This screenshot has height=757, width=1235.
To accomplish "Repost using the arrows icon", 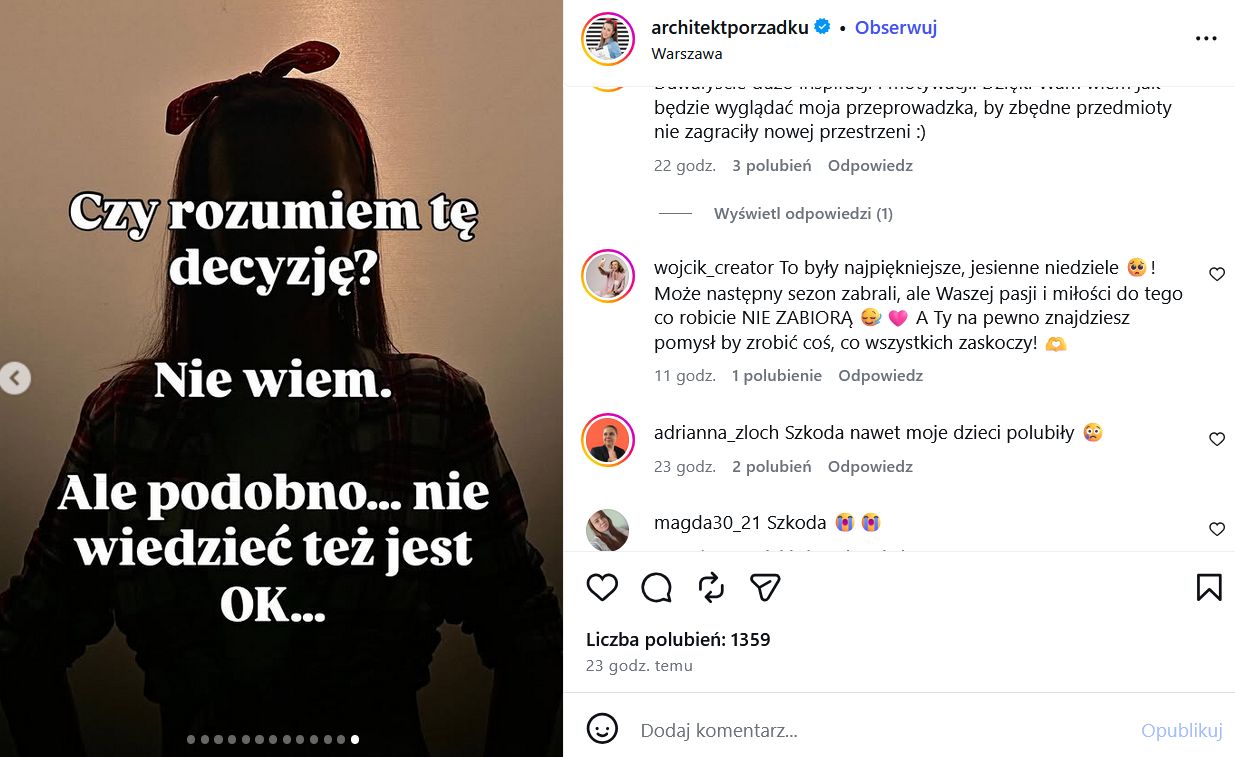I will tap(711, 588).
